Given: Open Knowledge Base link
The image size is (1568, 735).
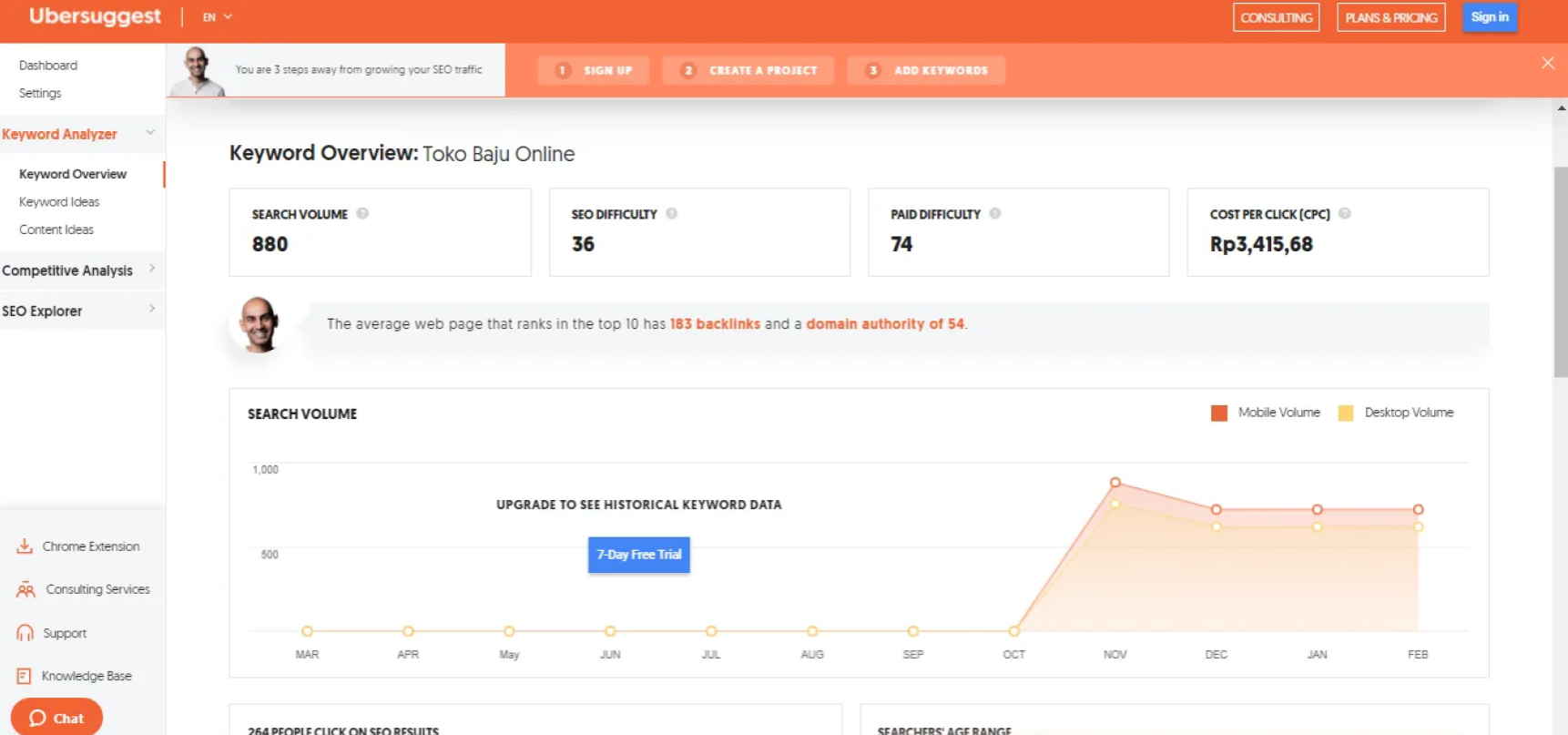Looking at the screenshot, I should (x=87, y=676).
